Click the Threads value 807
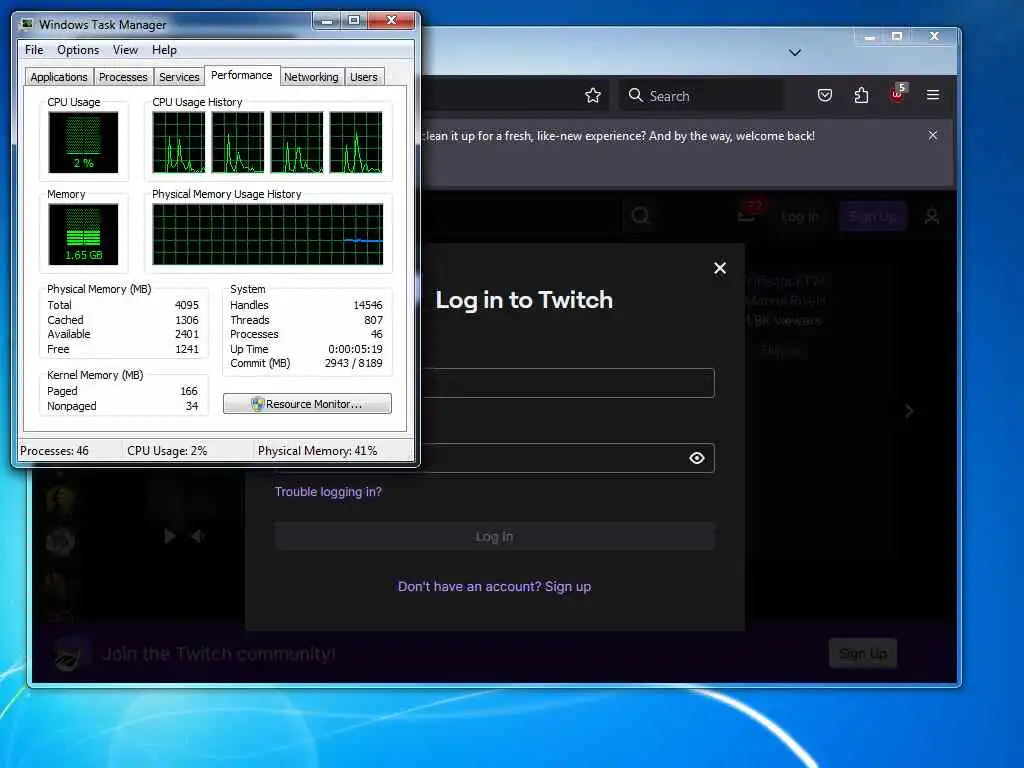Screen dimensions: 1024x768 [x=374, y=320]
